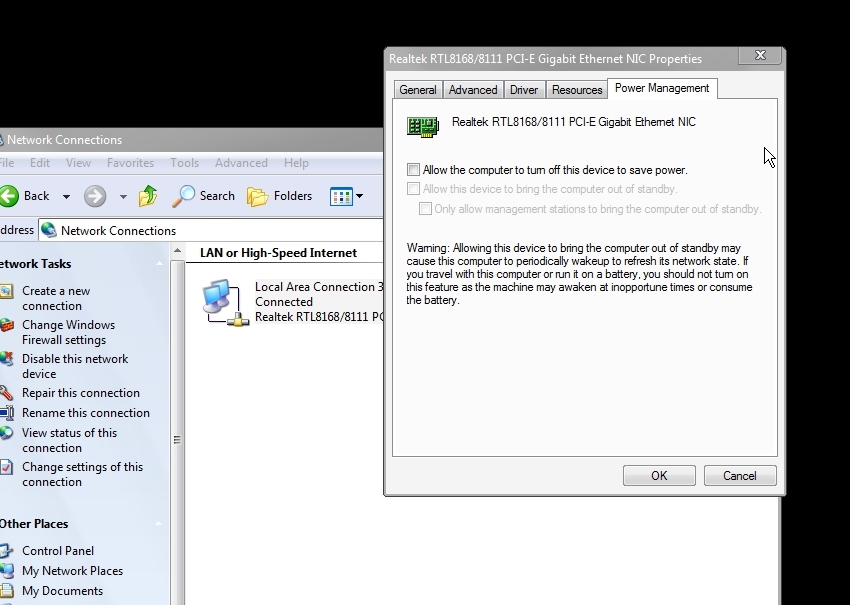Screen dimensions: 850x605
Task: Open Control Panel link under Other Places
Action: (x=58, y=551)
